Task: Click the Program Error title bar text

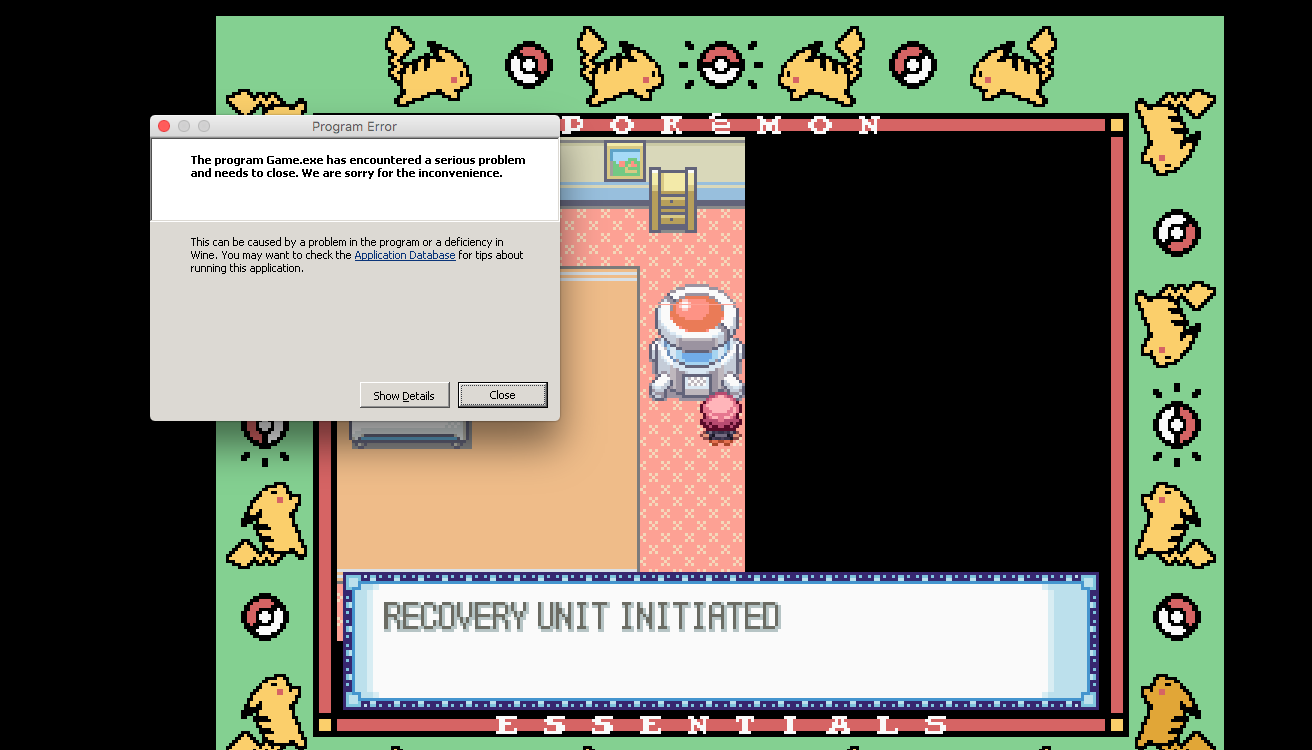Action: [x=354, y=127]
